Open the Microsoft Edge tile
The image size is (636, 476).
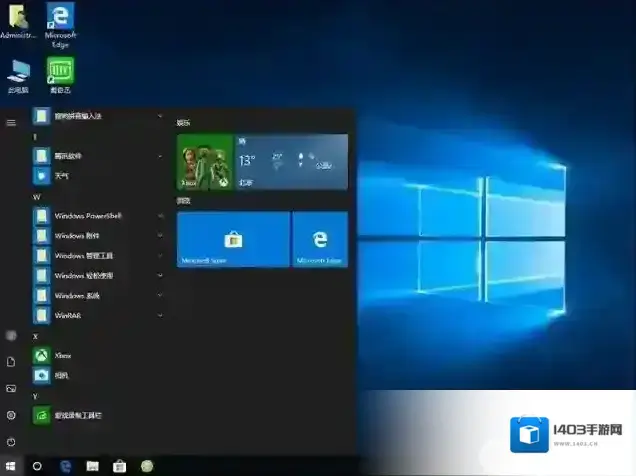click(x=320, y=239)
